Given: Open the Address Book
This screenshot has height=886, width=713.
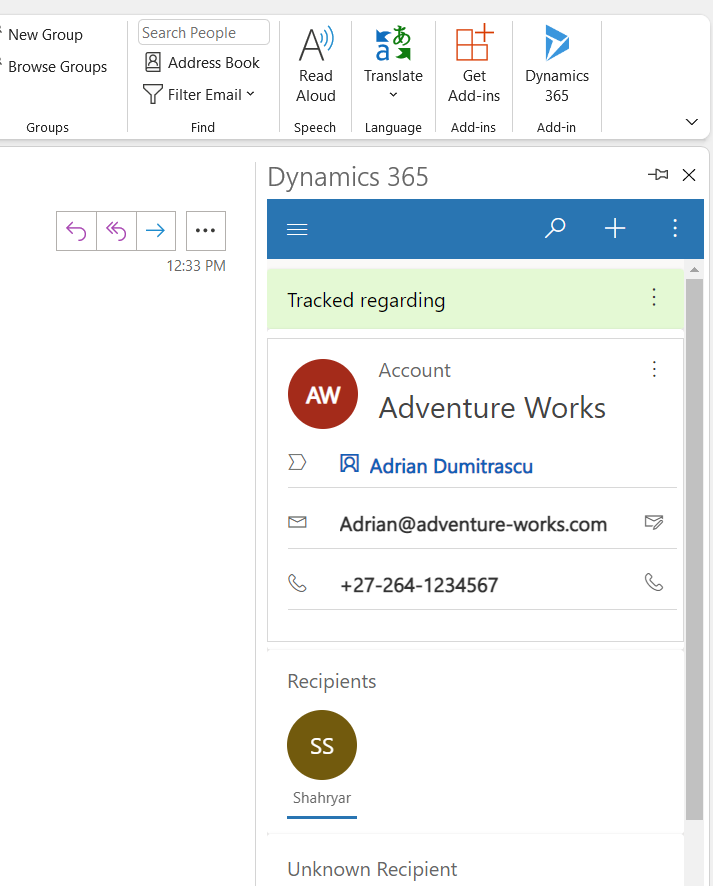Looking at the screenshot, I should click(x=202, y=62).
